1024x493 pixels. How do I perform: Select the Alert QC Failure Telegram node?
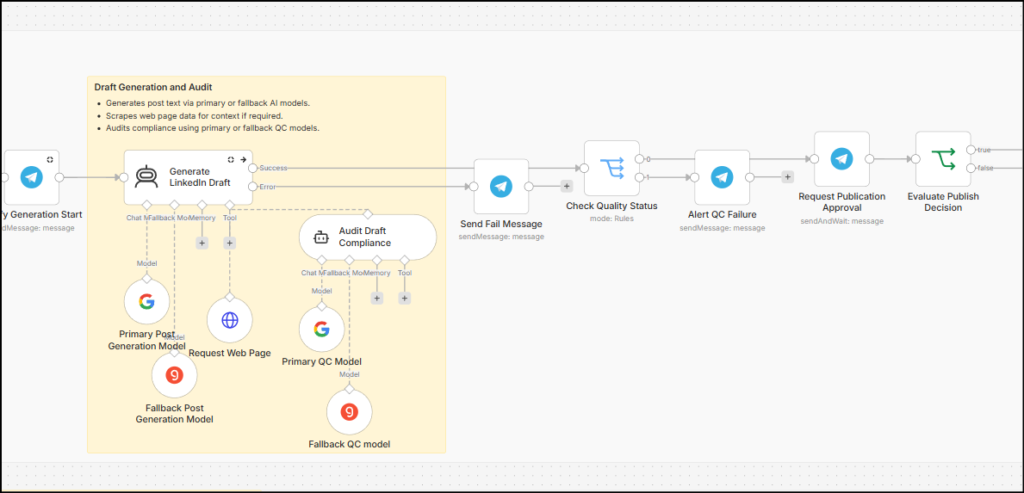(x=722, y=177)
